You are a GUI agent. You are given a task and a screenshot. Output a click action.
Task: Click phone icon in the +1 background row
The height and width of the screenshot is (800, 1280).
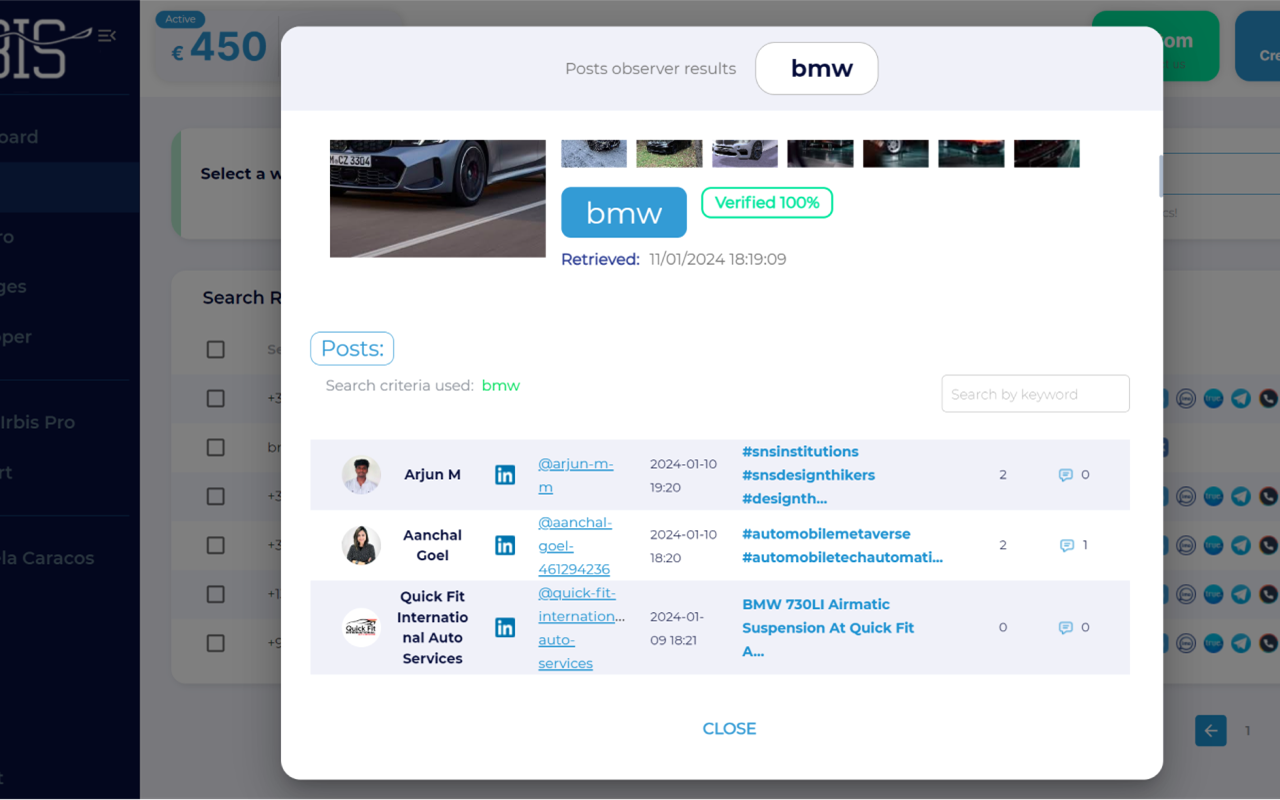point(1269,594)
